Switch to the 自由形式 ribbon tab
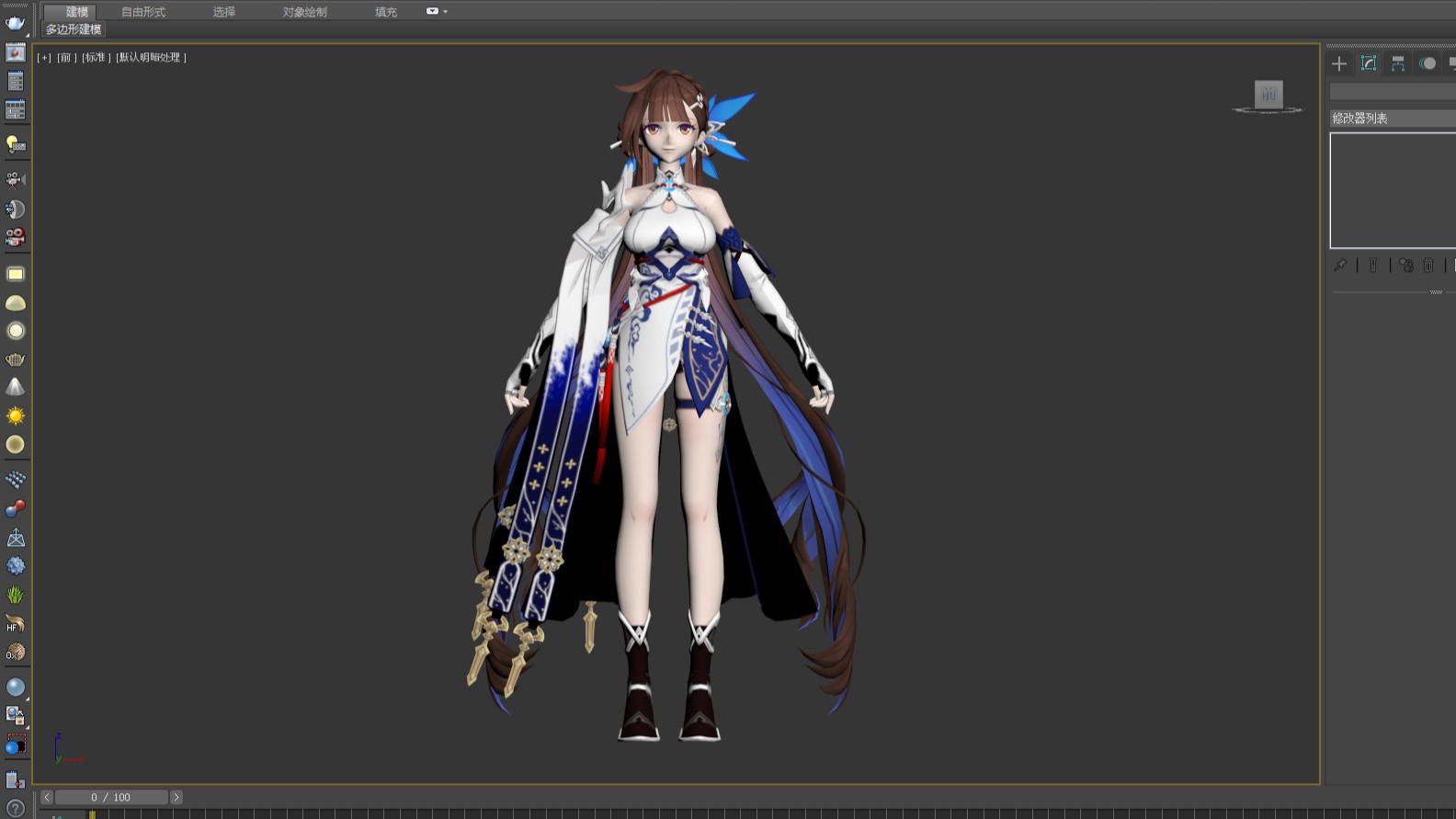The image size is (1456, 819). (143, 12)
